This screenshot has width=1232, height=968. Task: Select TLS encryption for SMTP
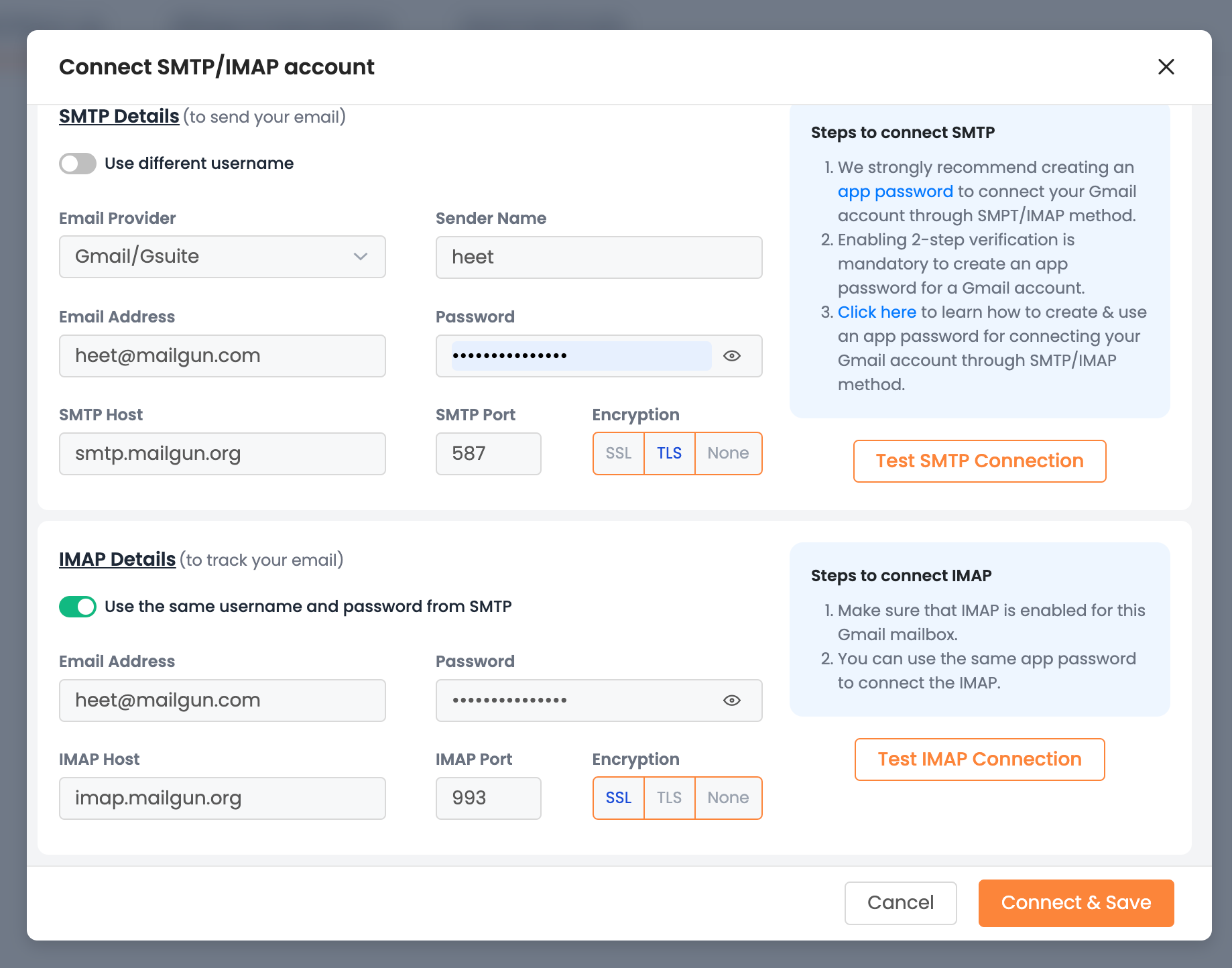(x=669, y=454)
